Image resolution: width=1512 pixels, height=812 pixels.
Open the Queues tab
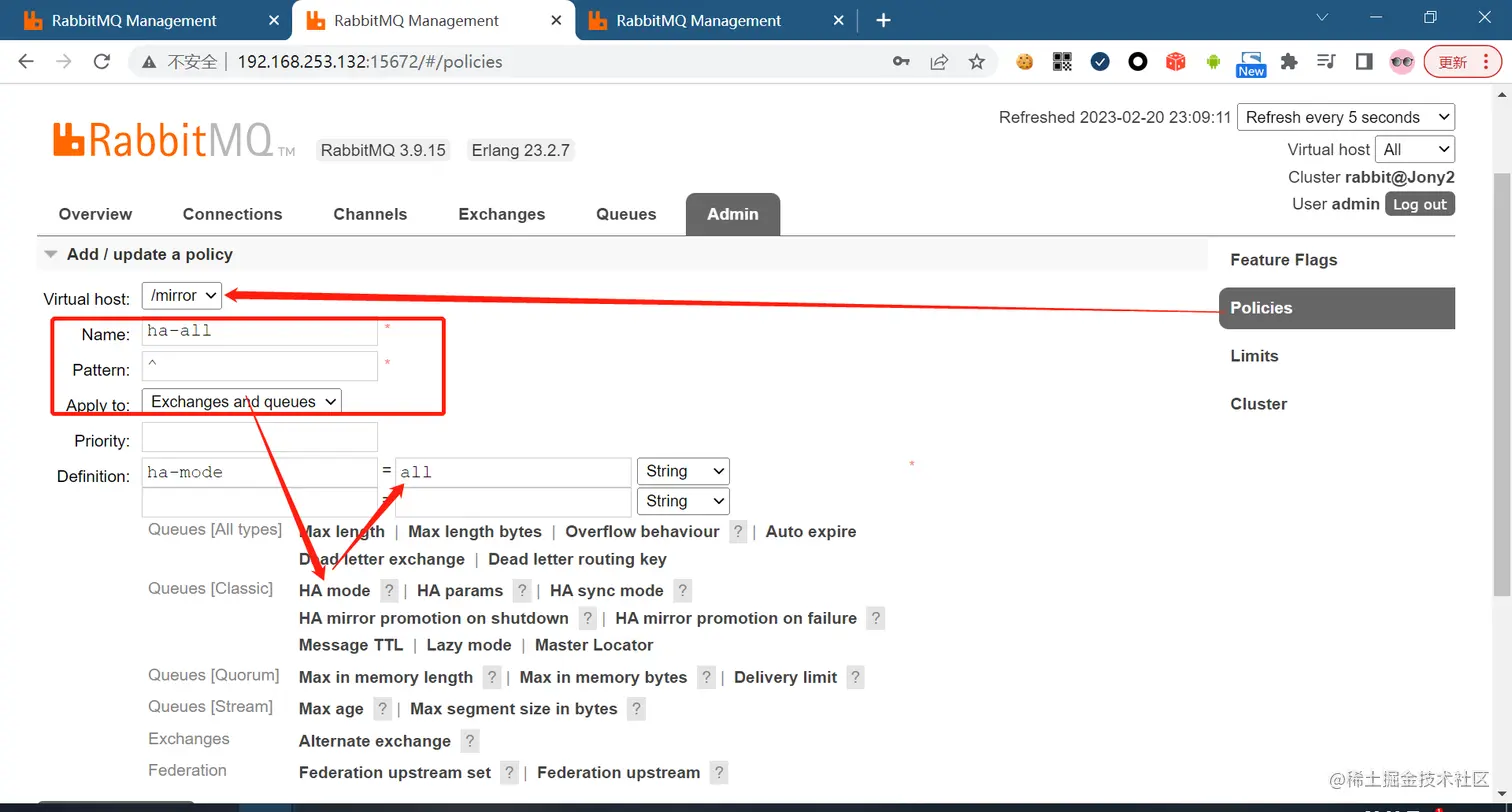point(626,214)
